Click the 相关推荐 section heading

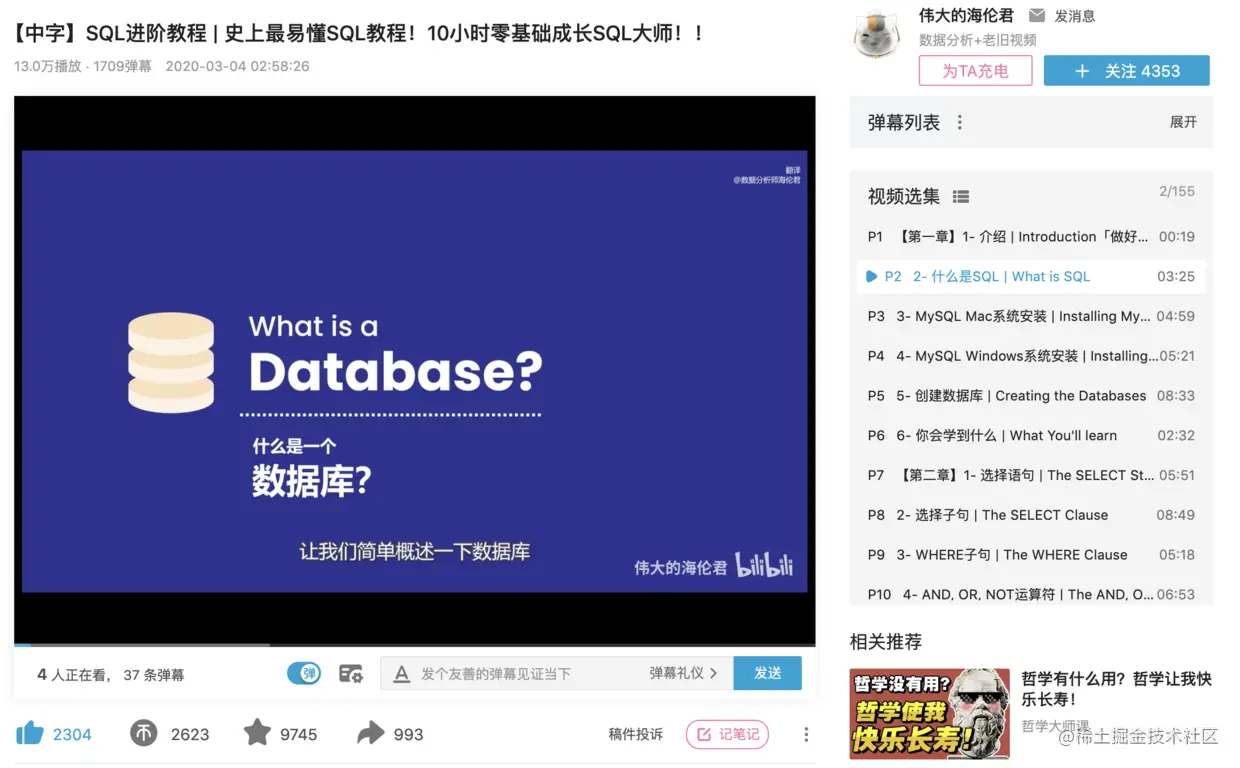pyautogui.click(x=886, y=642)
